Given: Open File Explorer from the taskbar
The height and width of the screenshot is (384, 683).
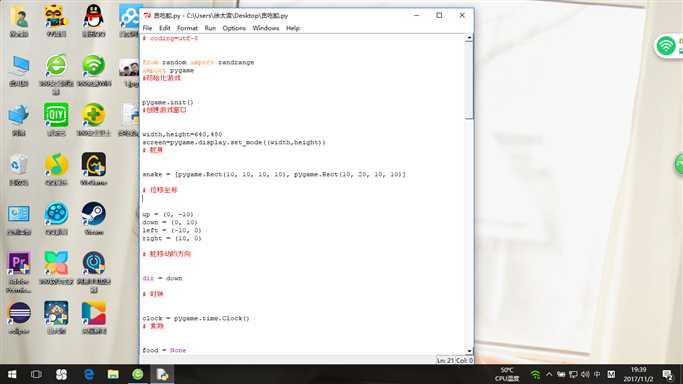Looking at the screenshot, I should point(113,374).
